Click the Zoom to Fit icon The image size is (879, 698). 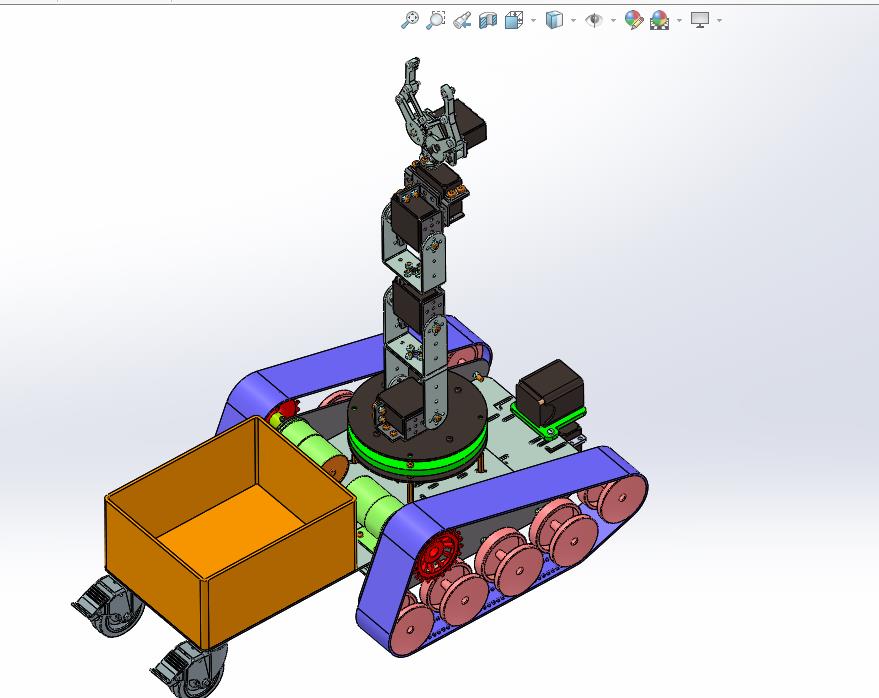click(410, 20)
